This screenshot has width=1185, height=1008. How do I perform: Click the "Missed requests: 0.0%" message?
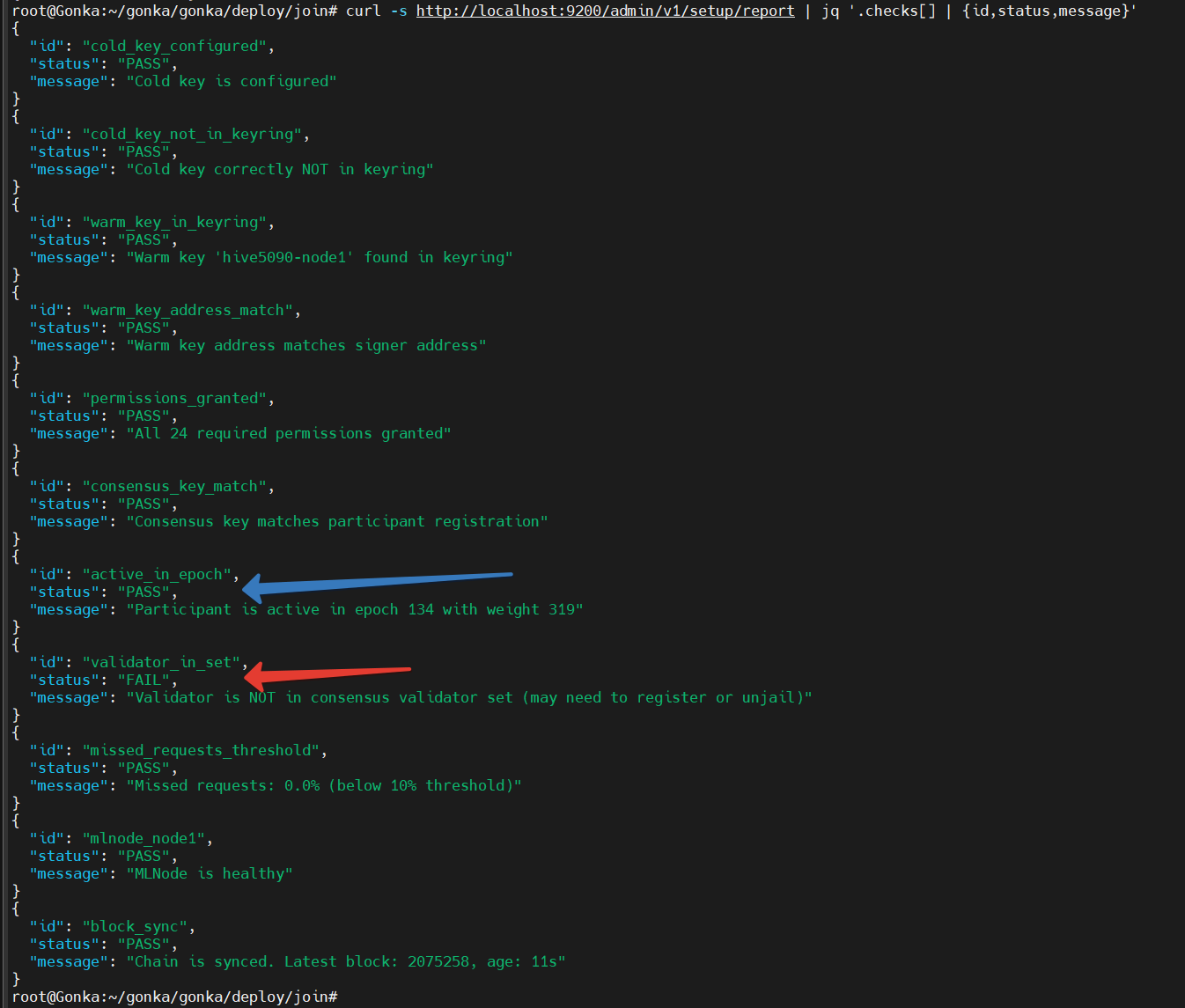point(324,785)
